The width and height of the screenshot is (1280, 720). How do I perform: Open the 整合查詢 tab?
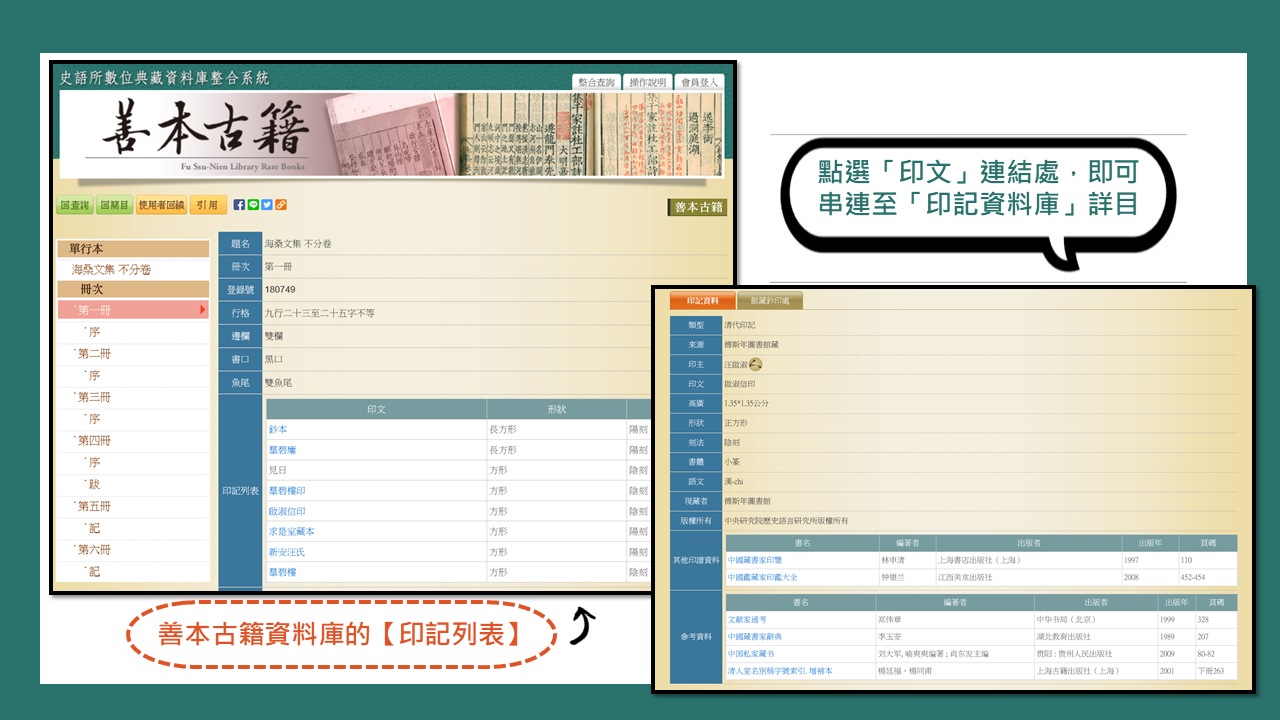click(x=596, y=82)
